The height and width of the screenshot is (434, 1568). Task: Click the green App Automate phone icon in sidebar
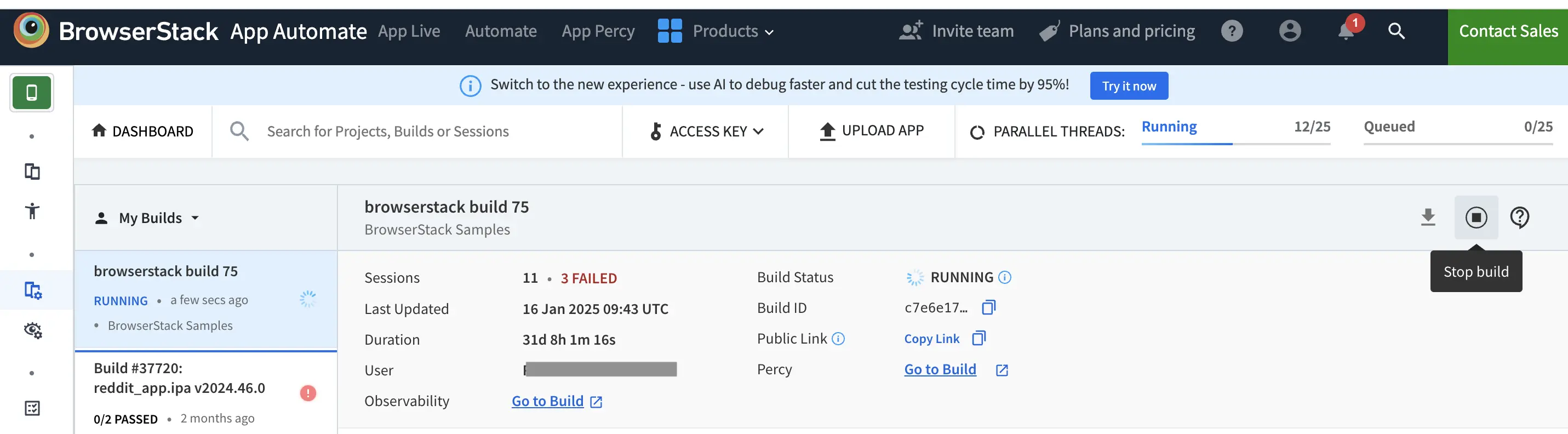coord(32,93)
